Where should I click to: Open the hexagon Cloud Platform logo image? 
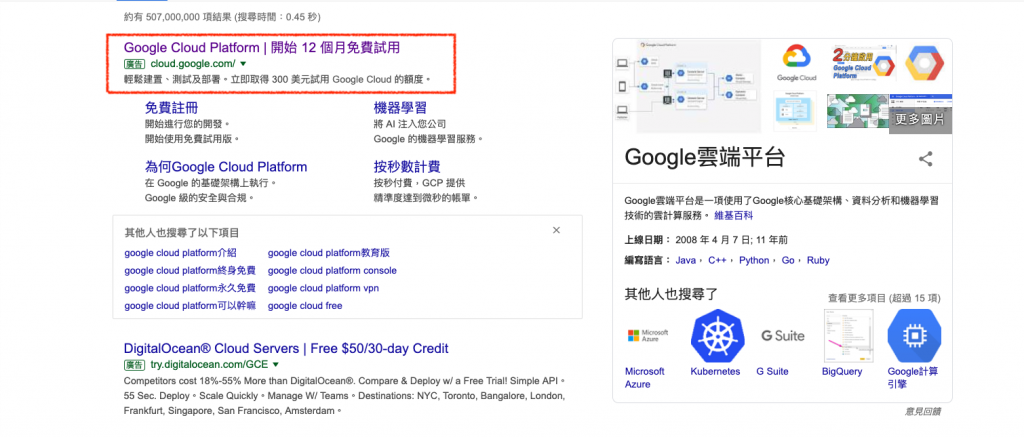click(924, 65)
